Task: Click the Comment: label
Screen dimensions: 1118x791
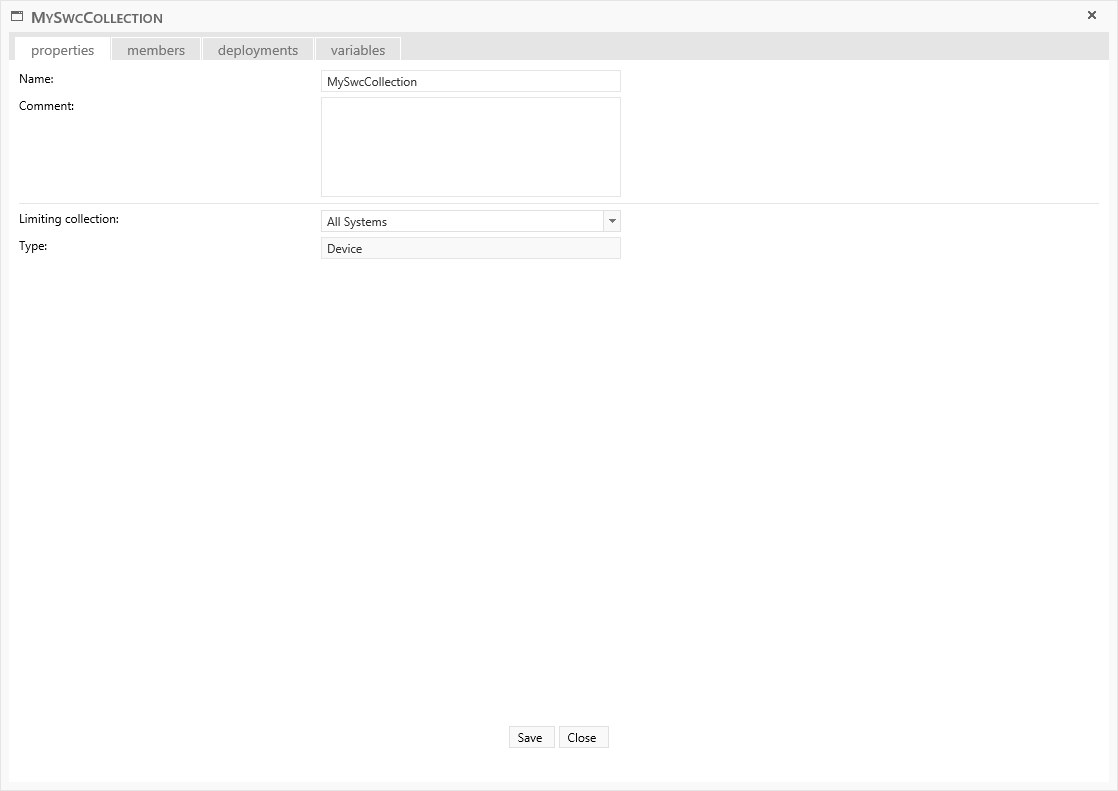Action: 46,106
